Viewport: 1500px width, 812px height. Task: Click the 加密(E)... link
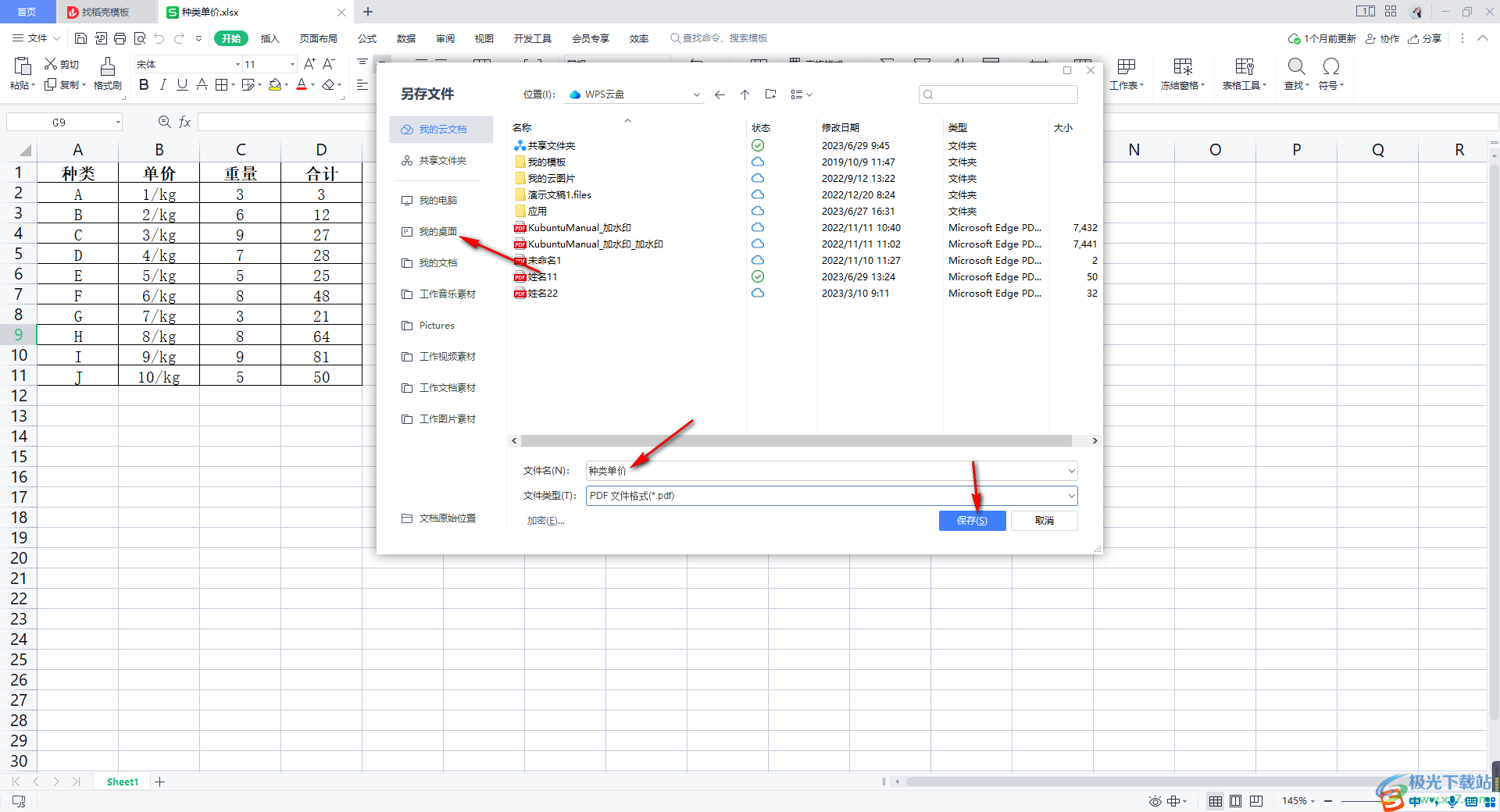pos(545,521)
